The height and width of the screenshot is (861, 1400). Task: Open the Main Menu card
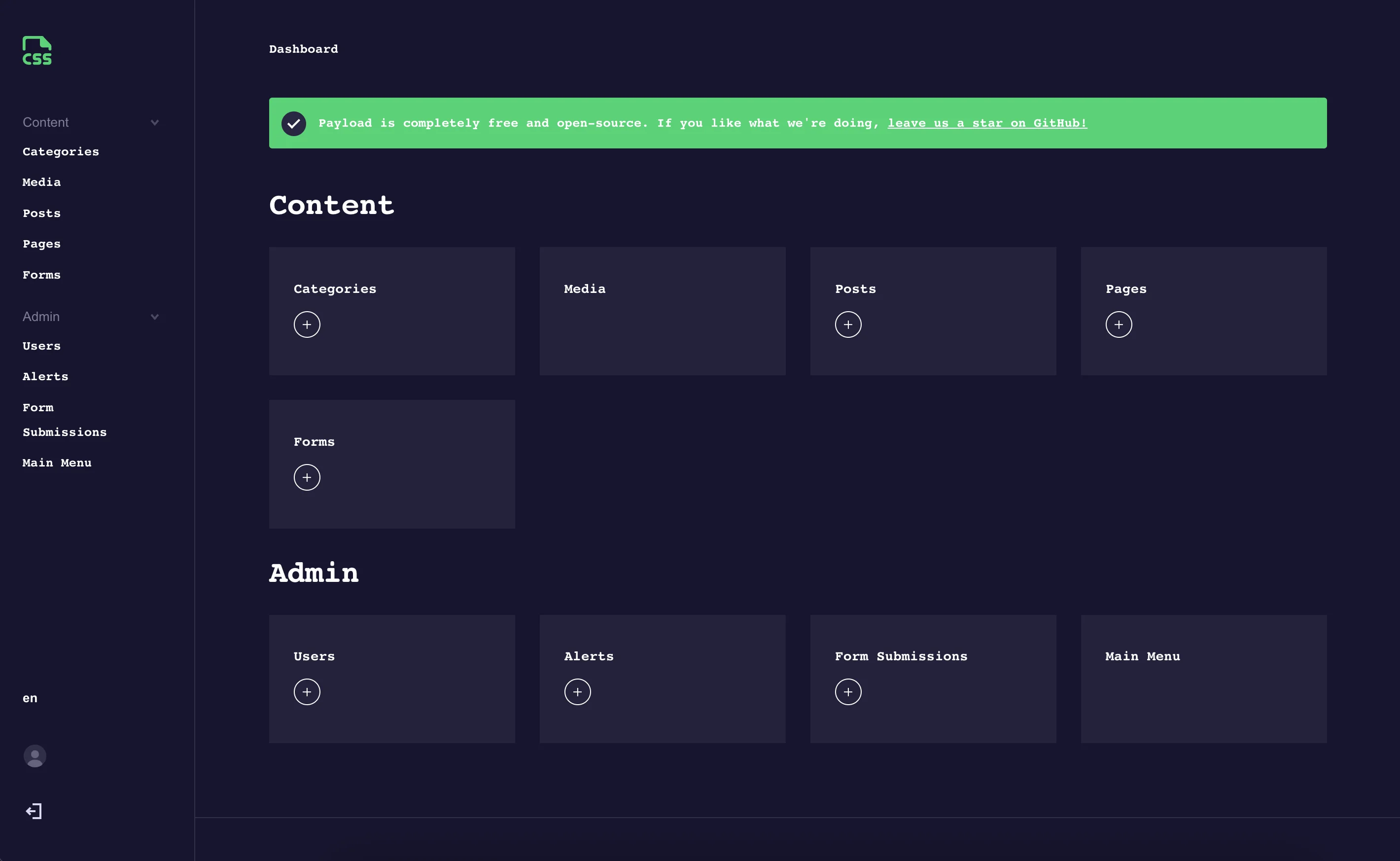click(x=1204, y=679)
